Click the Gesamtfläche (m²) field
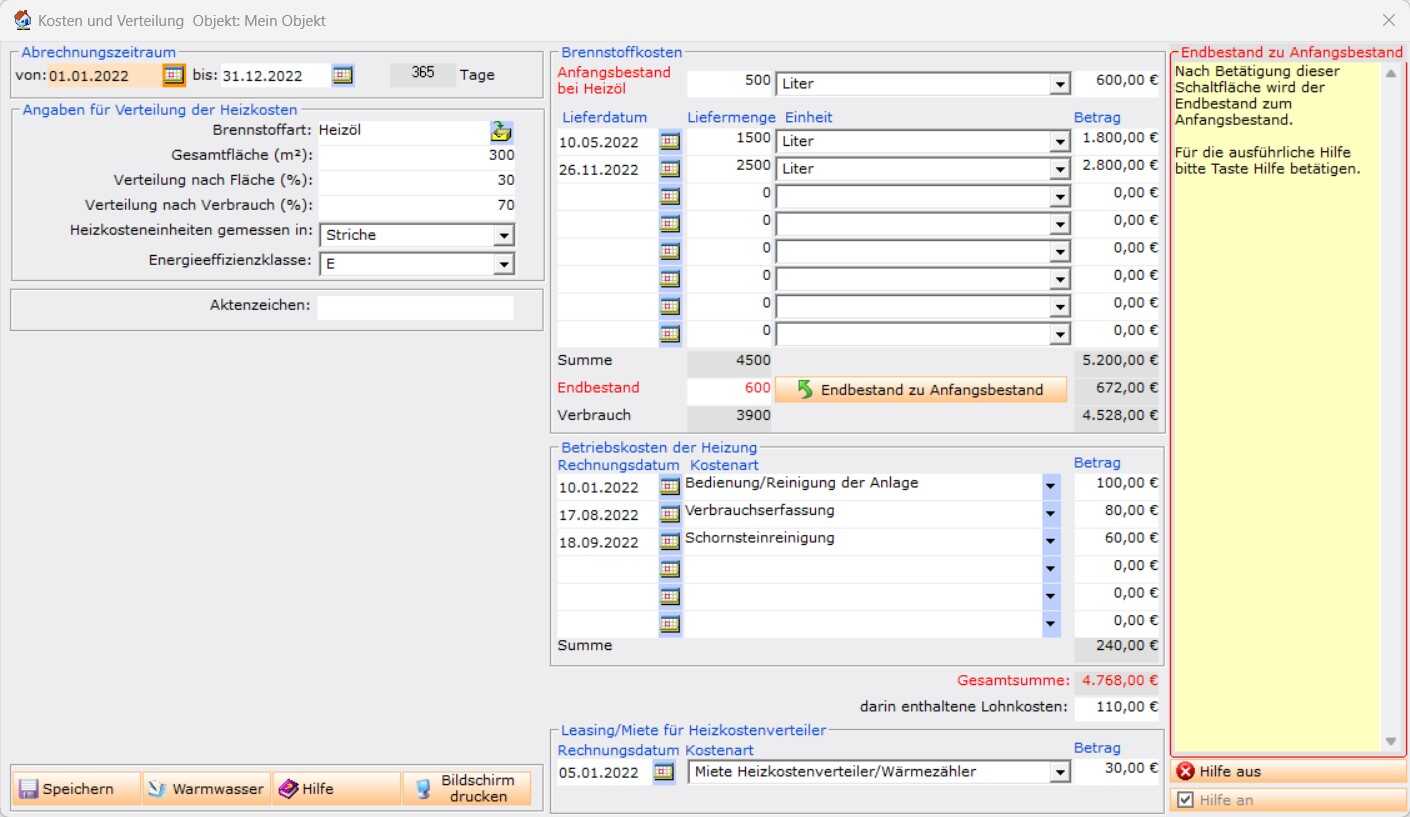This screenshot has width=1410, height=817. (416, 156)
